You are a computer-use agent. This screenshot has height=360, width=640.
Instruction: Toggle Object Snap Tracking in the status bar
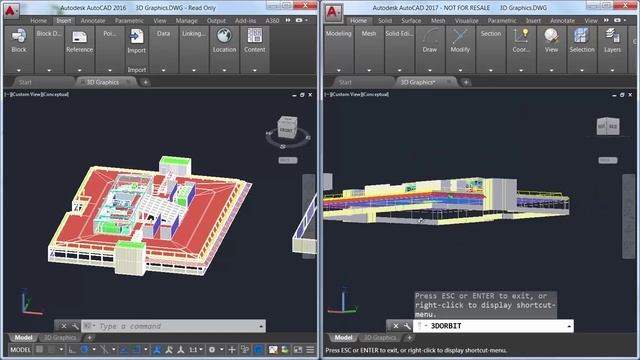tap(123, 350)
